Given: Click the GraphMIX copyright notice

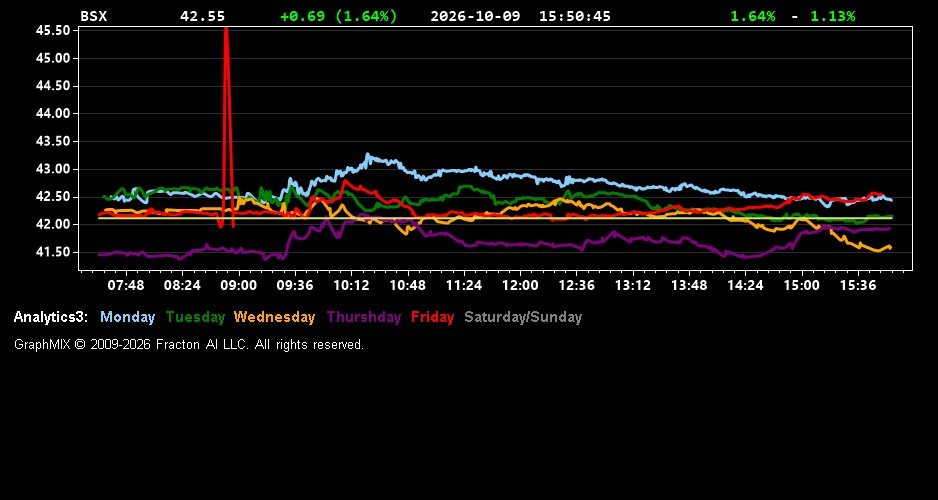Looking at the screenshot, I should point(189,344).
